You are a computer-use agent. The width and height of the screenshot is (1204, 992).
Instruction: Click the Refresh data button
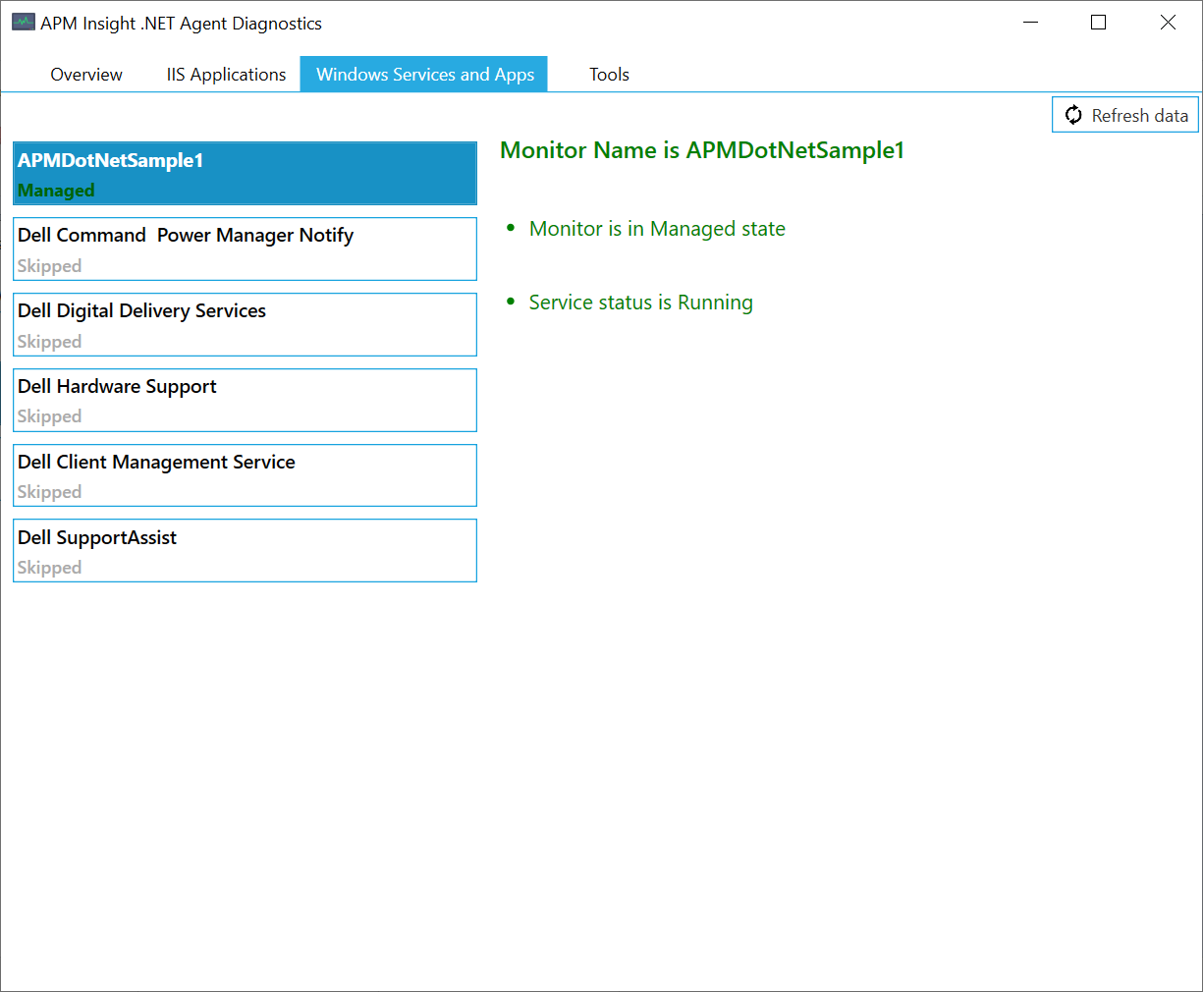pyautogui.click(x=1124, y=115)
